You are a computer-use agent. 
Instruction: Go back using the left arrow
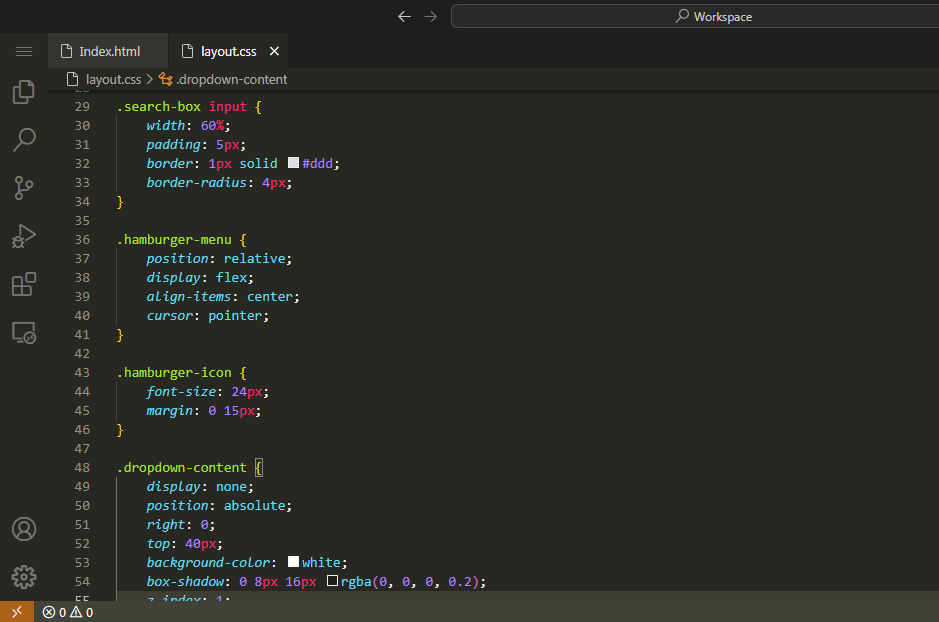[404, 16]
